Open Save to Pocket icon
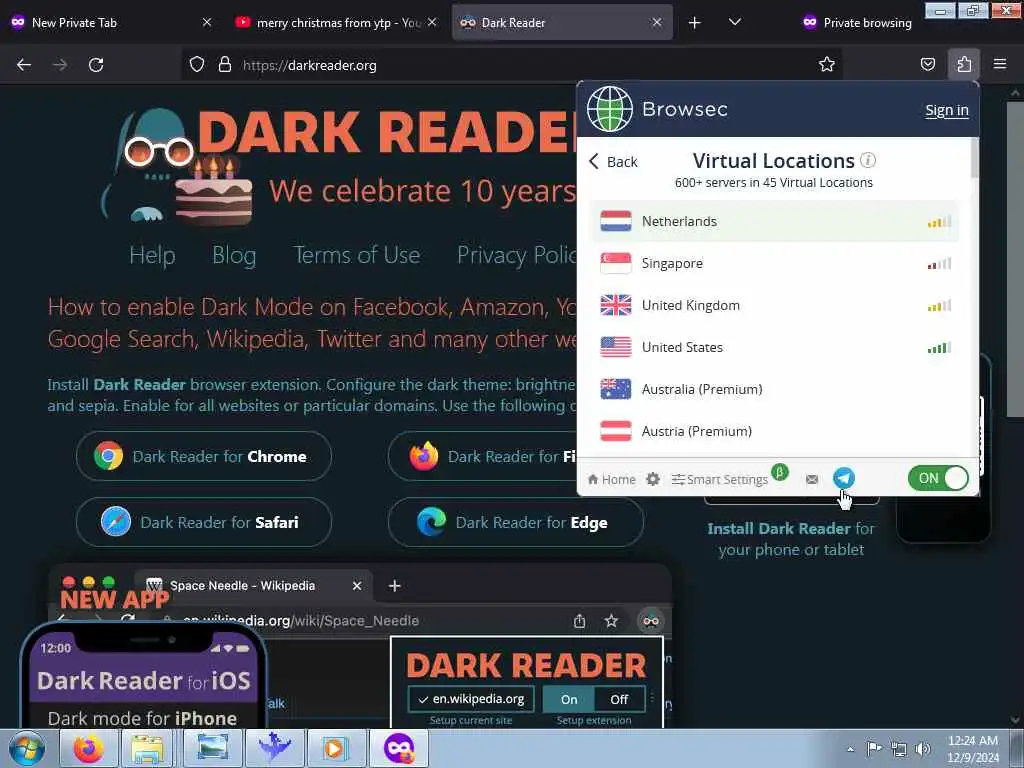The image size is (1024, 768). click(927, 65)
